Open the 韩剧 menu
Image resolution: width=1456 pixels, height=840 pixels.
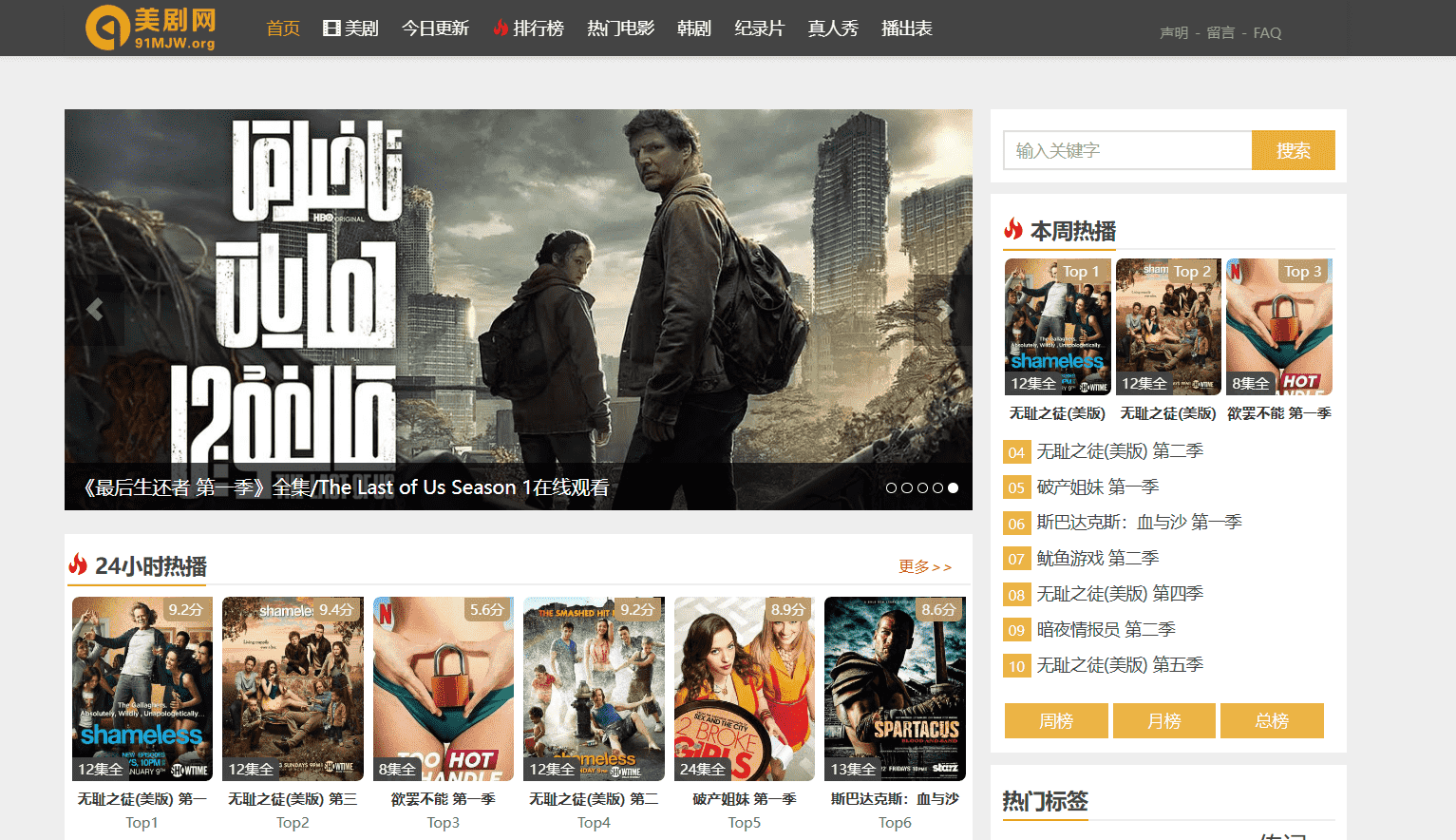(x=694, y=29)
